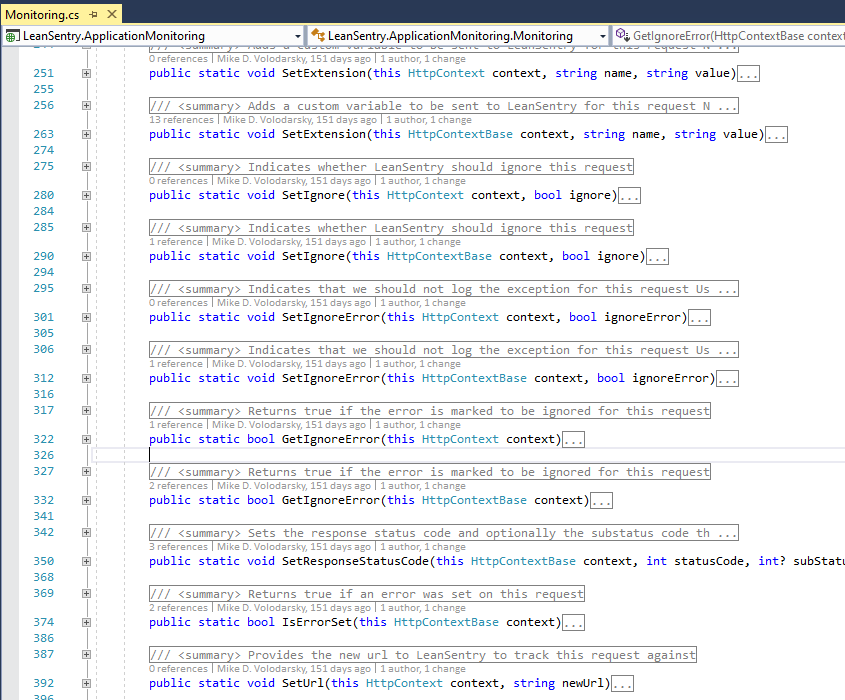Click the collapsed summary 'Returns true if an error was set'

(x=366, y=594)
